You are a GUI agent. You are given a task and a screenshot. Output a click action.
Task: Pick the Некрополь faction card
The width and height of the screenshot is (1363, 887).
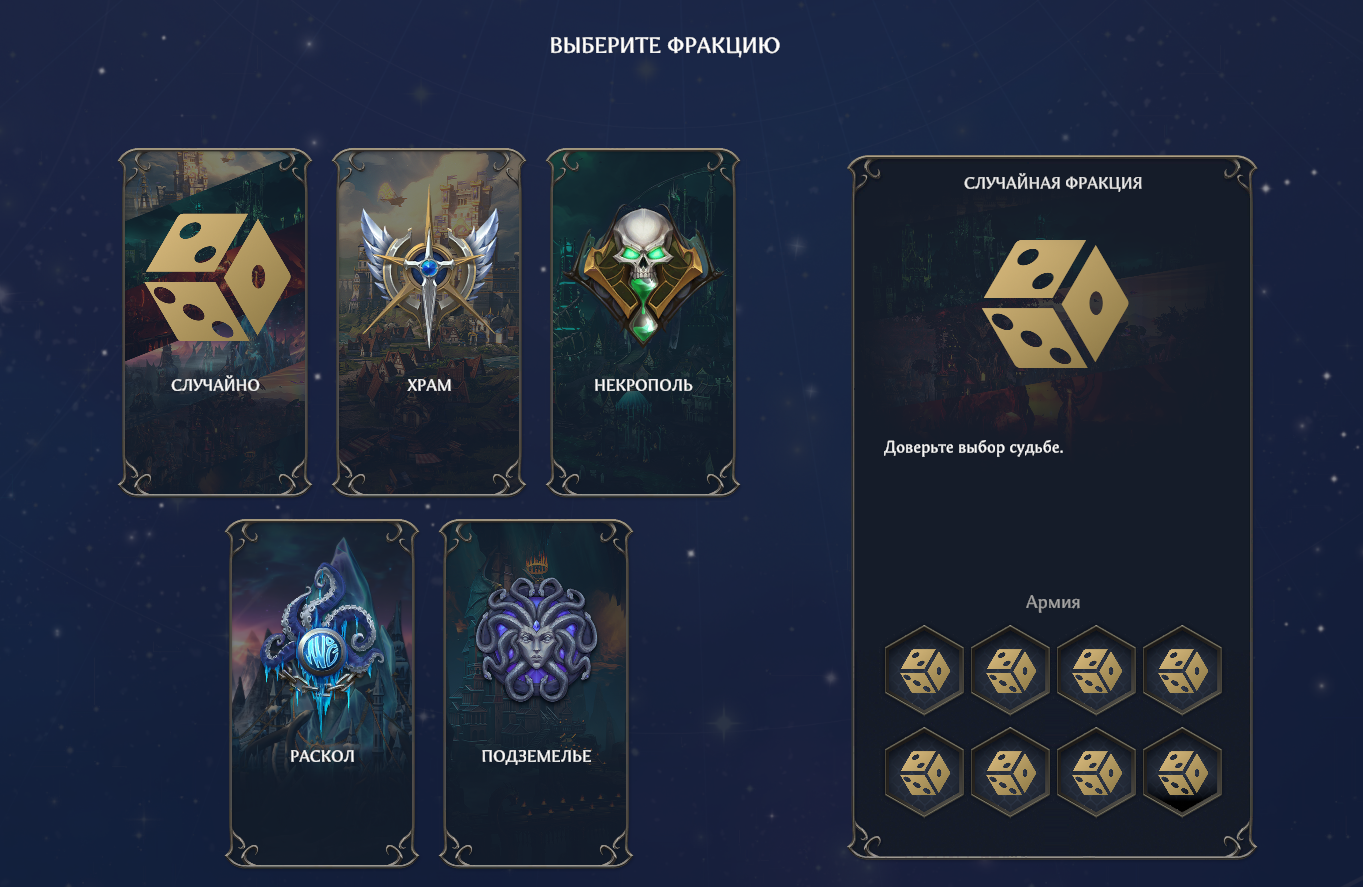coord(643,322)
